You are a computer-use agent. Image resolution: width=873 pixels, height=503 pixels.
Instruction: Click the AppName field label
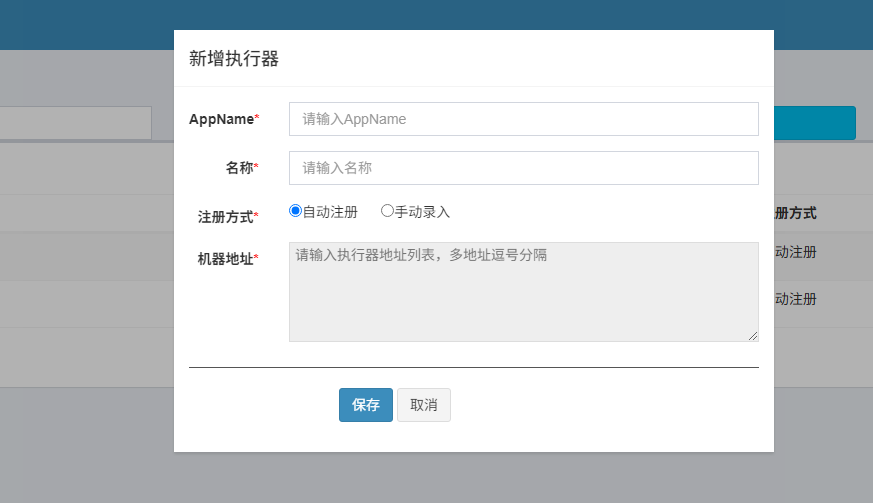224,119
